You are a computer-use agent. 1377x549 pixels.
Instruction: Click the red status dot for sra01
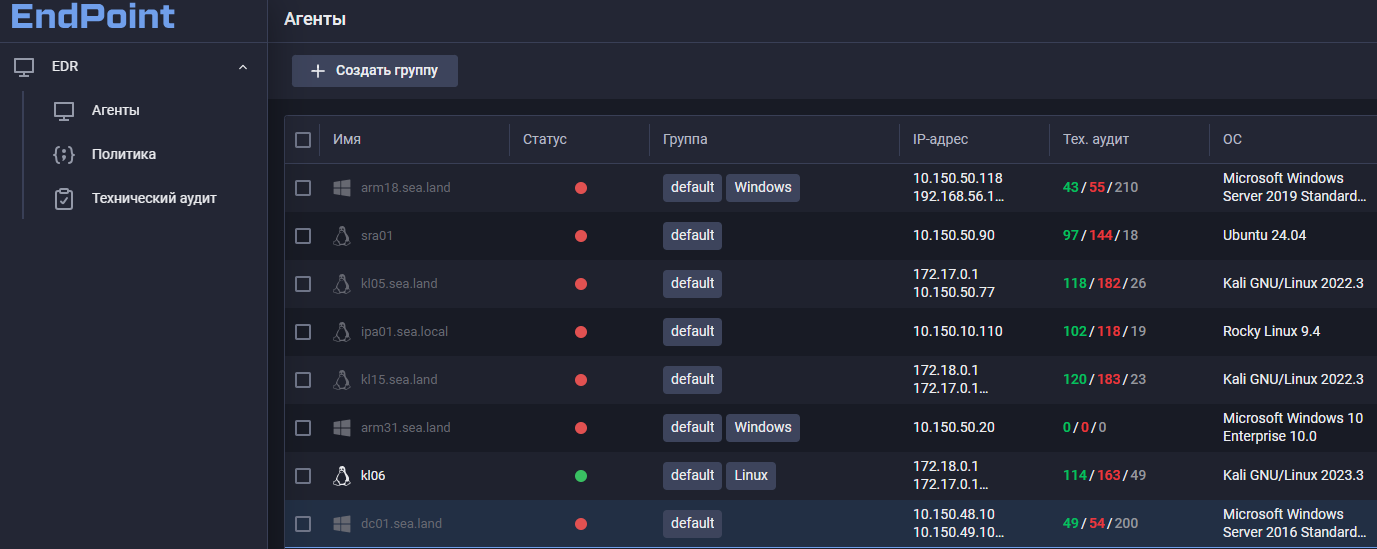(x=580, y=236)
